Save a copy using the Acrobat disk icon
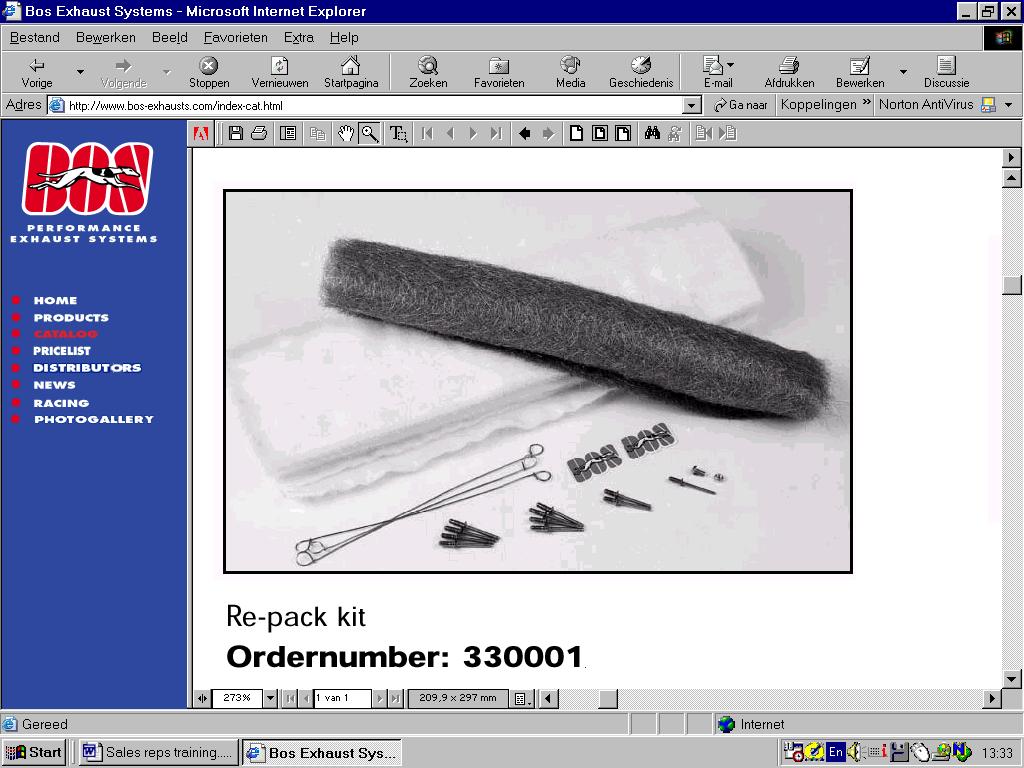The height and width of the screenshot is (768, 1024). (236, 133)
